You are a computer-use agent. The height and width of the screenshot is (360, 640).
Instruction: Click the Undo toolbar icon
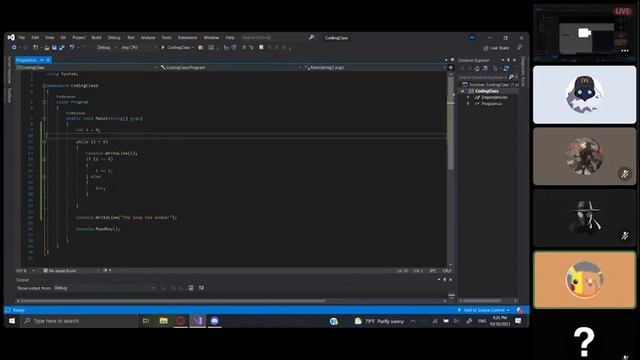[72, 48]
